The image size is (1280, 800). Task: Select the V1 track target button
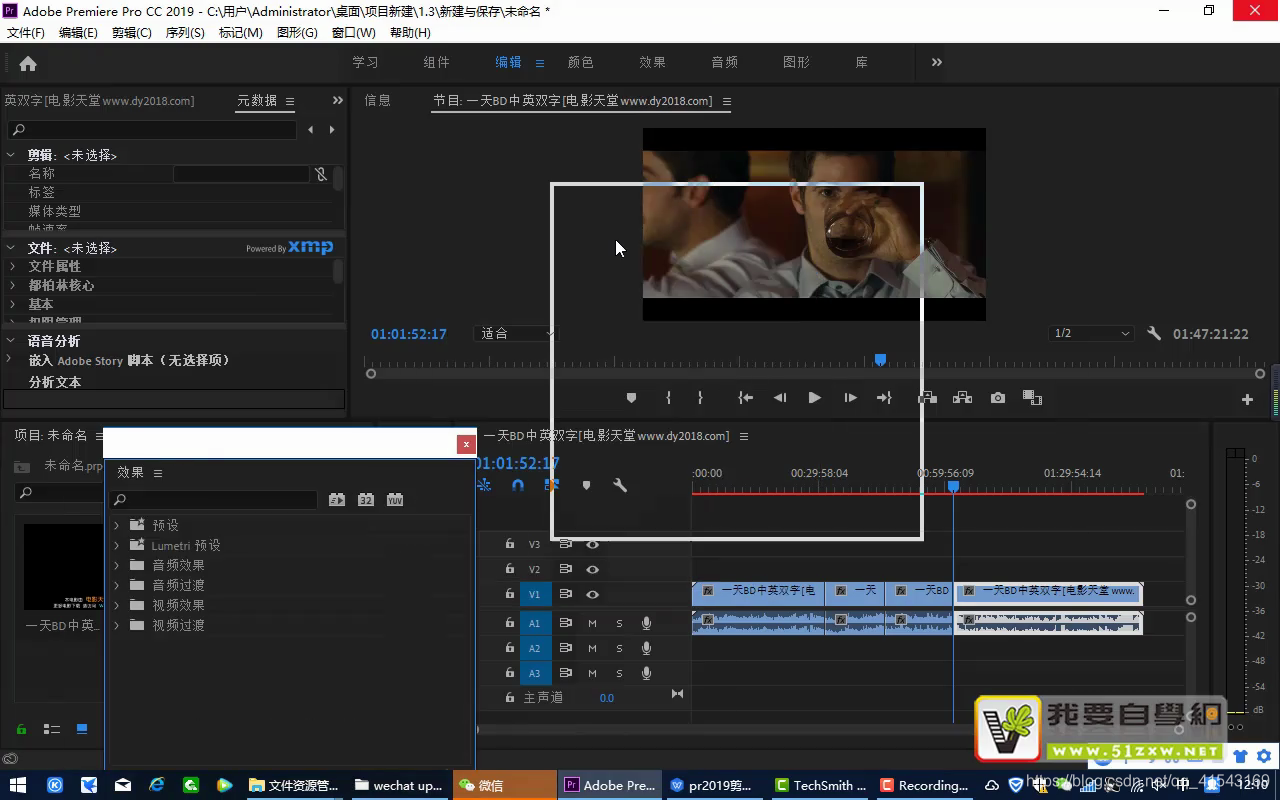pos(534,594)
